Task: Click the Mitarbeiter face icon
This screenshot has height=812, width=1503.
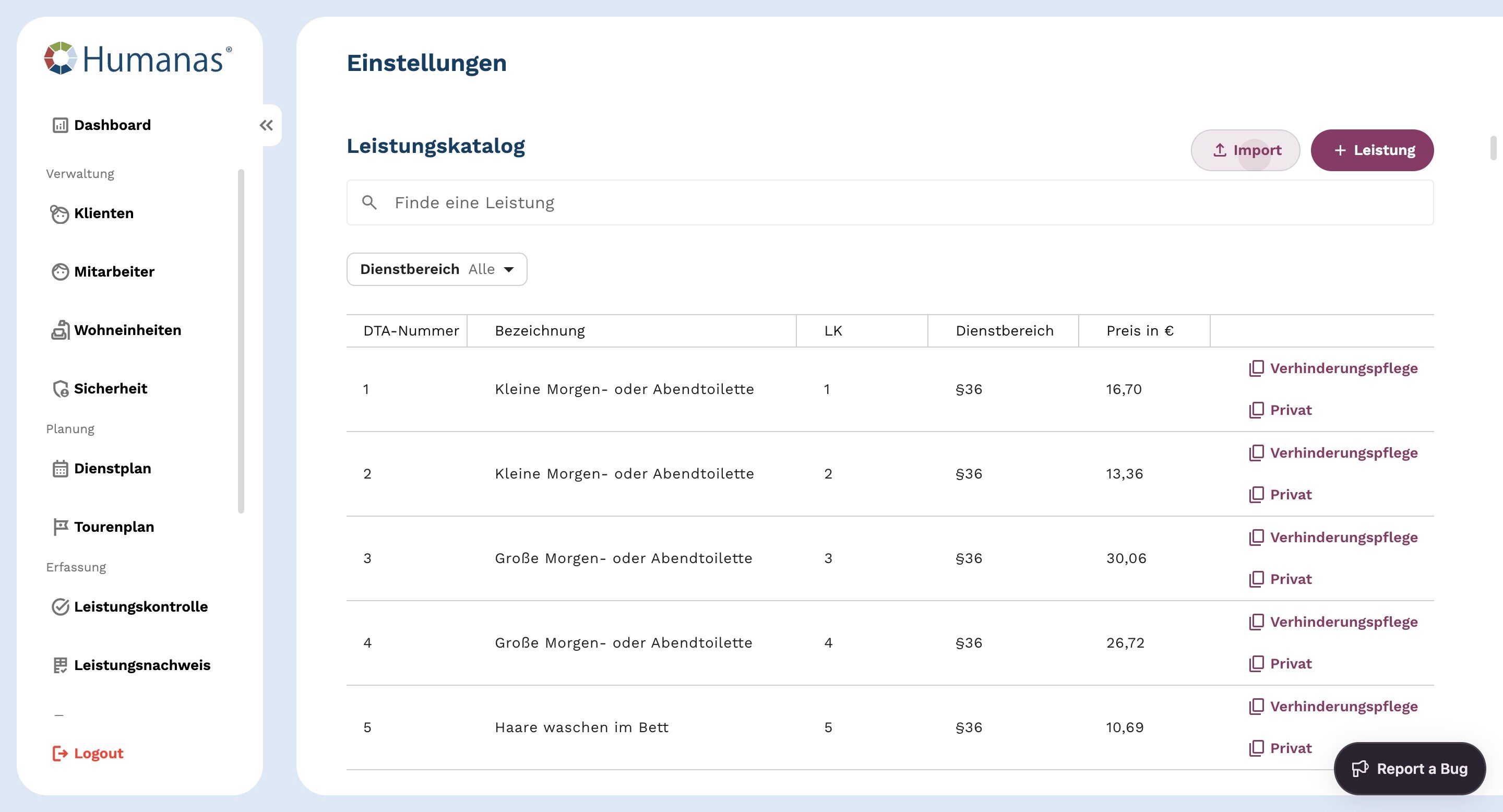Action: 60,272
